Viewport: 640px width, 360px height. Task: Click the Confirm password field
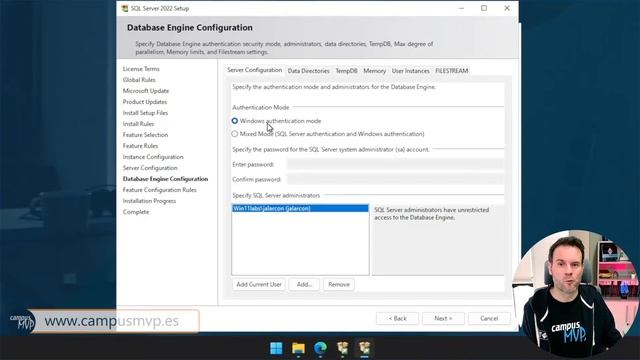click(395, 179)
